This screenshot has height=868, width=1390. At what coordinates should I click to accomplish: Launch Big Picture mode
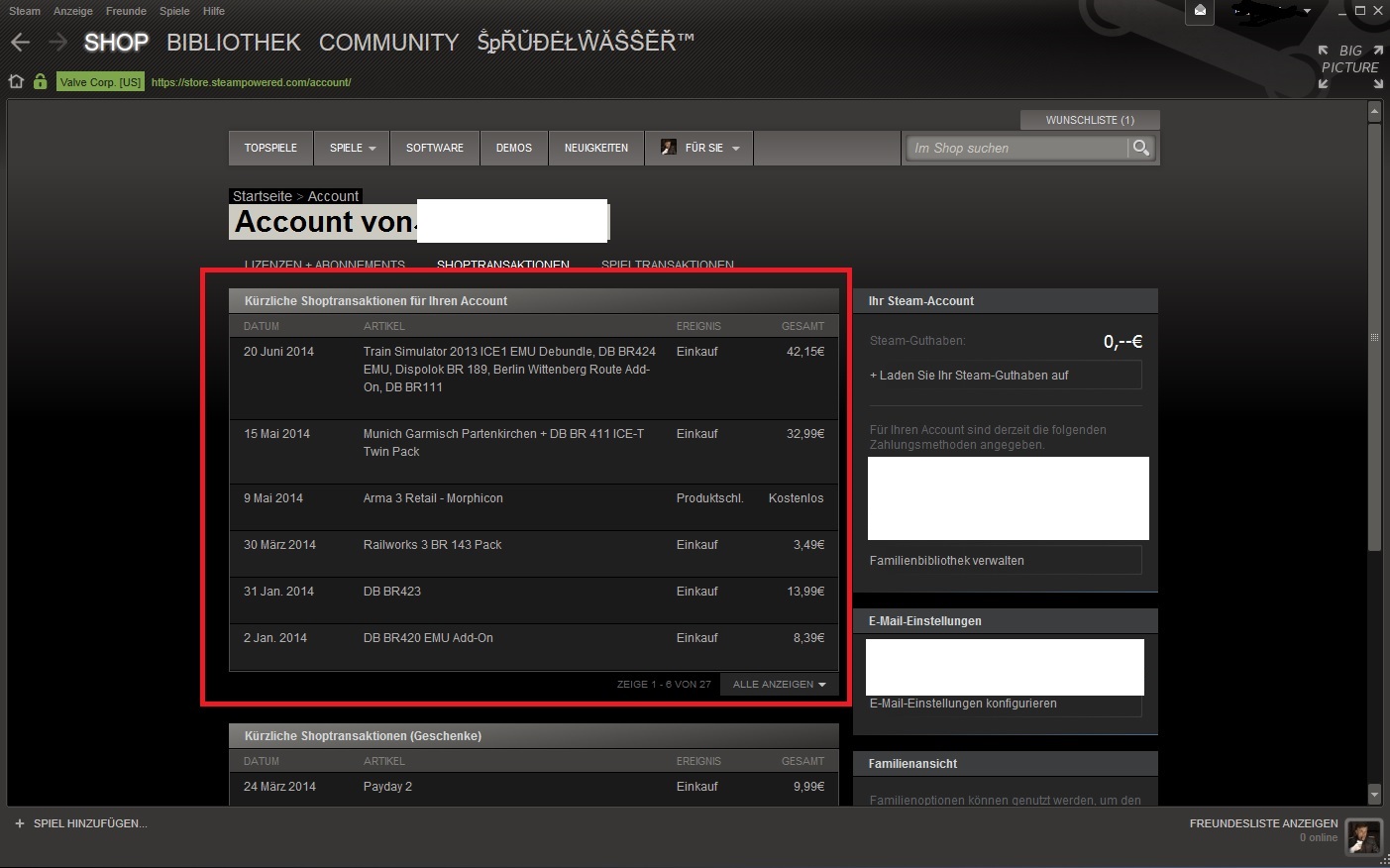point(1349,66)
